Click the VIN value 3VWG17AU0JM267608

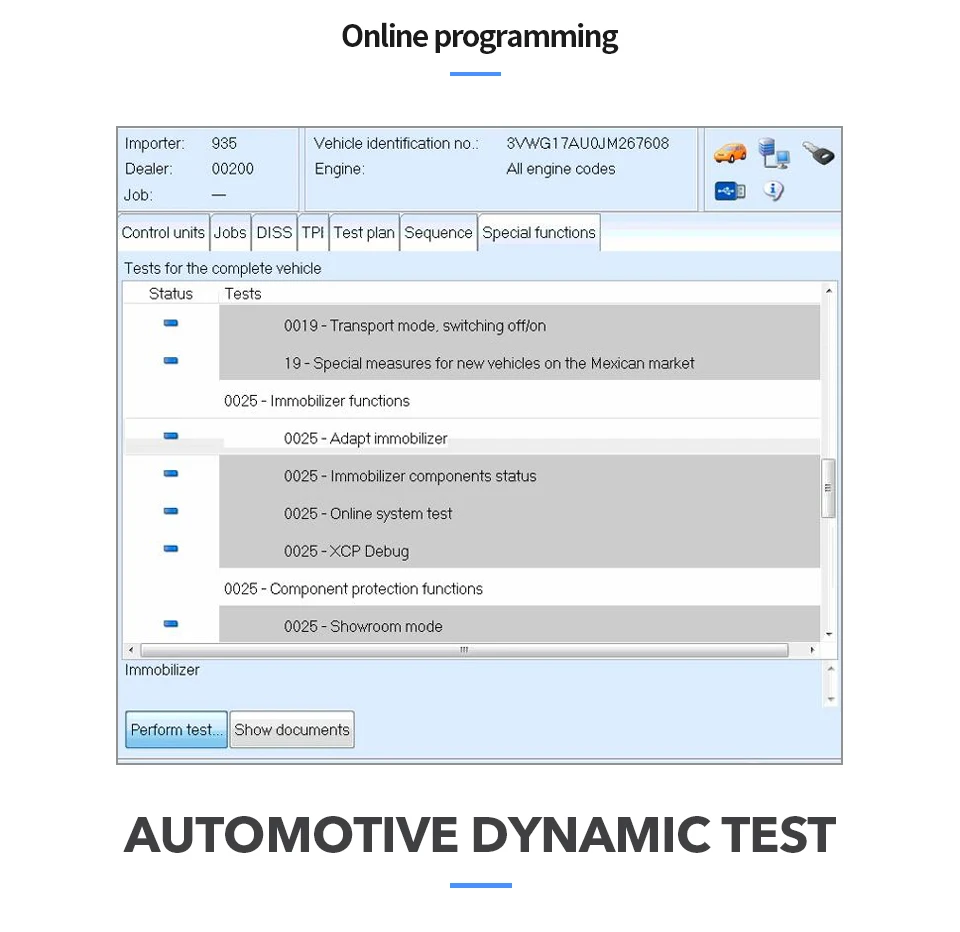tap(588, 143)
